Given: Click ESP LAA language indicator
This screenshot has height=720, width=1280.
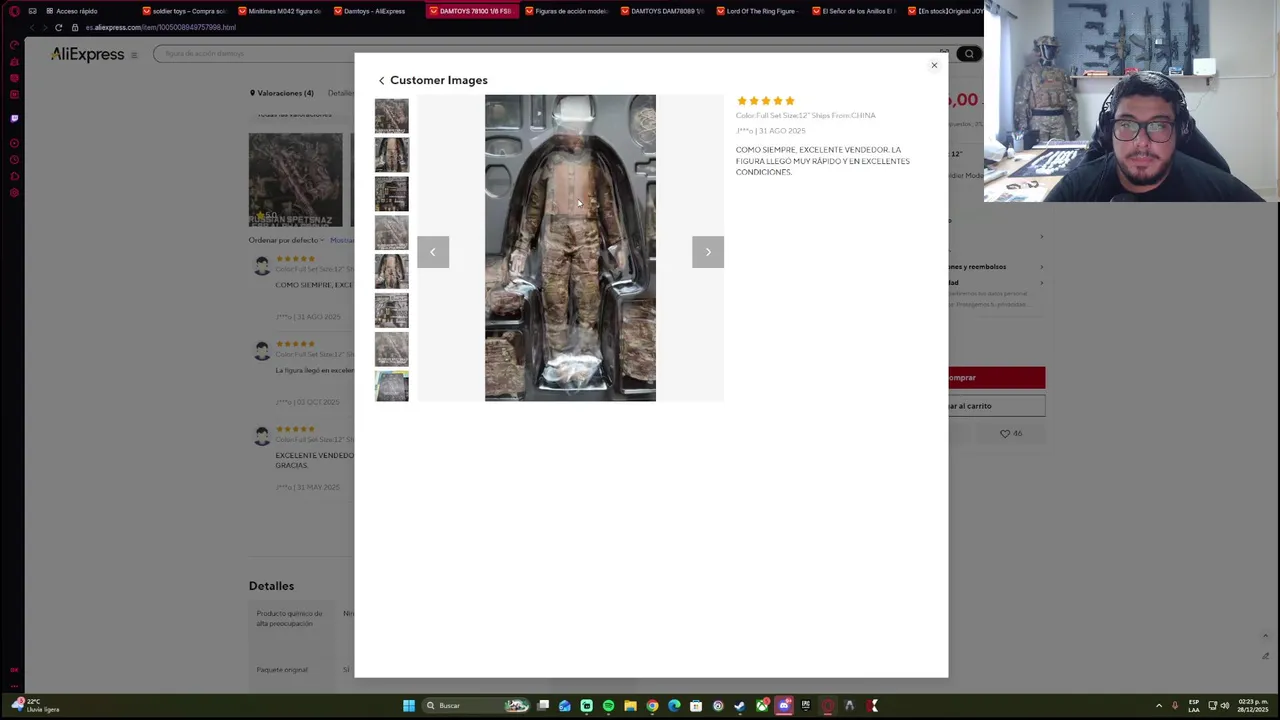Looking at the screenshot, I should click(x=1194, y=706).
